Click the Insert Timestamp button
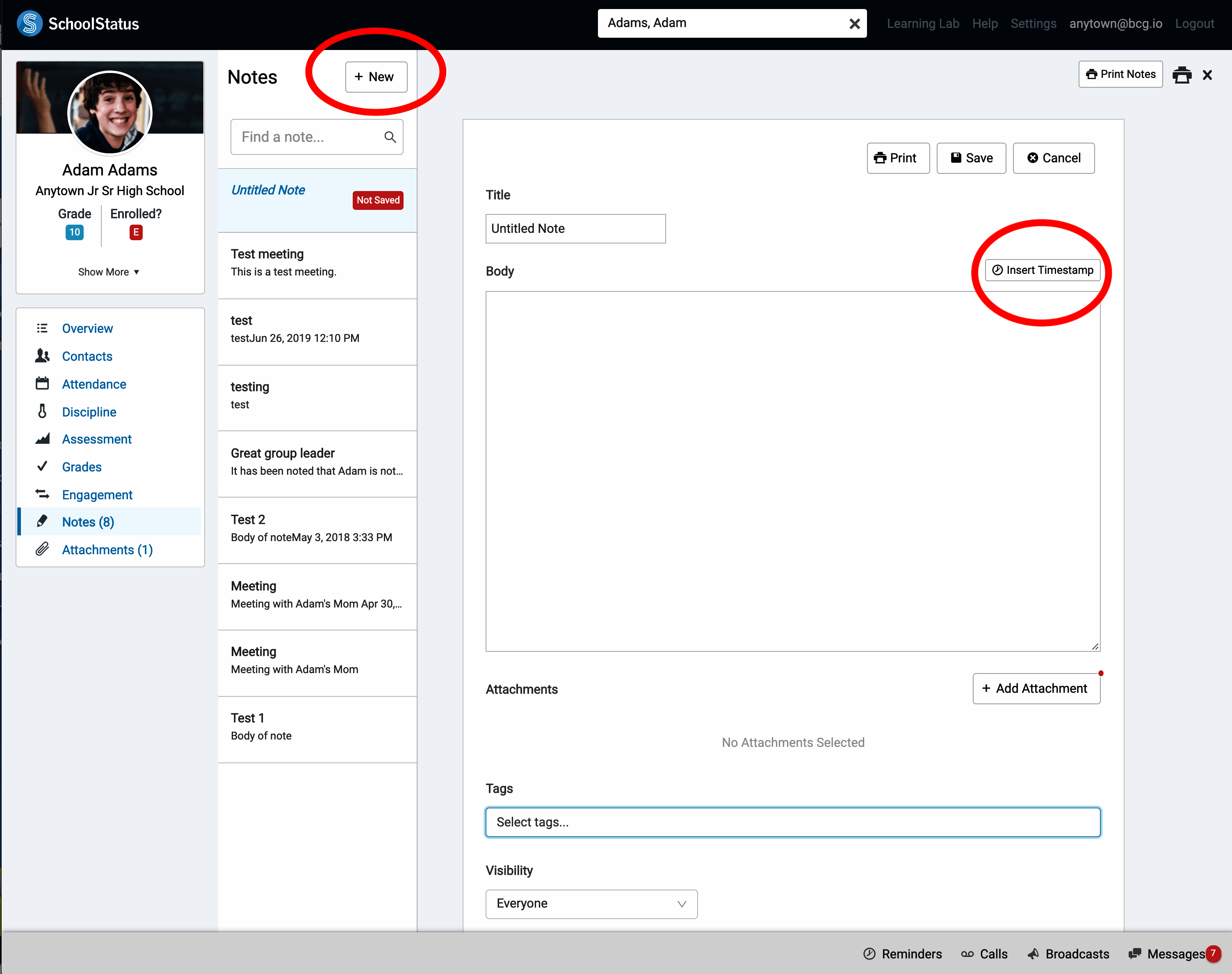Screen dimensions: 1232x974 (x=1043, y=270)
